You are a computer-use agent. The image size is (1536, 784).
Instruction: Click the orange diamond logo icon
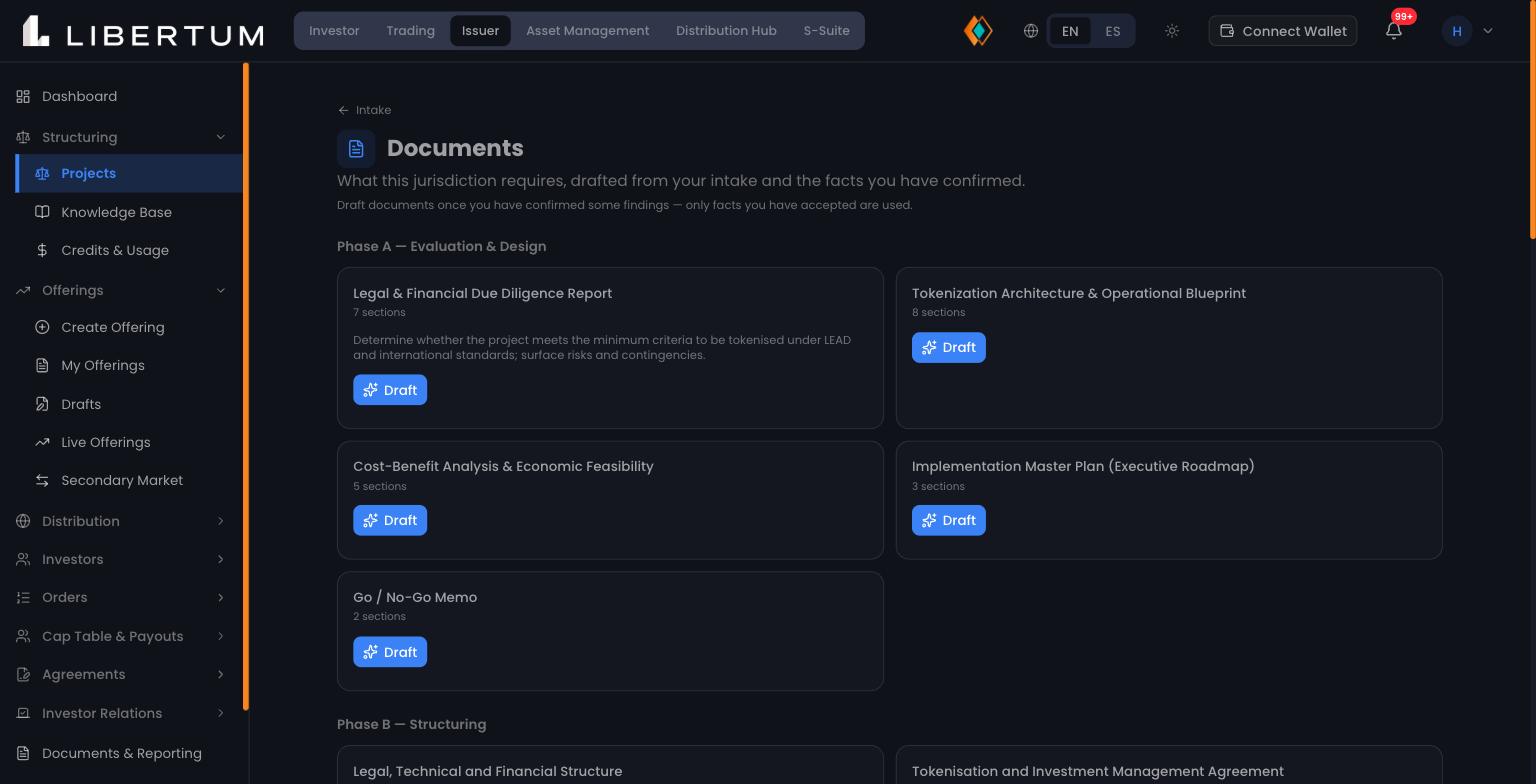(x=978, y=31)
